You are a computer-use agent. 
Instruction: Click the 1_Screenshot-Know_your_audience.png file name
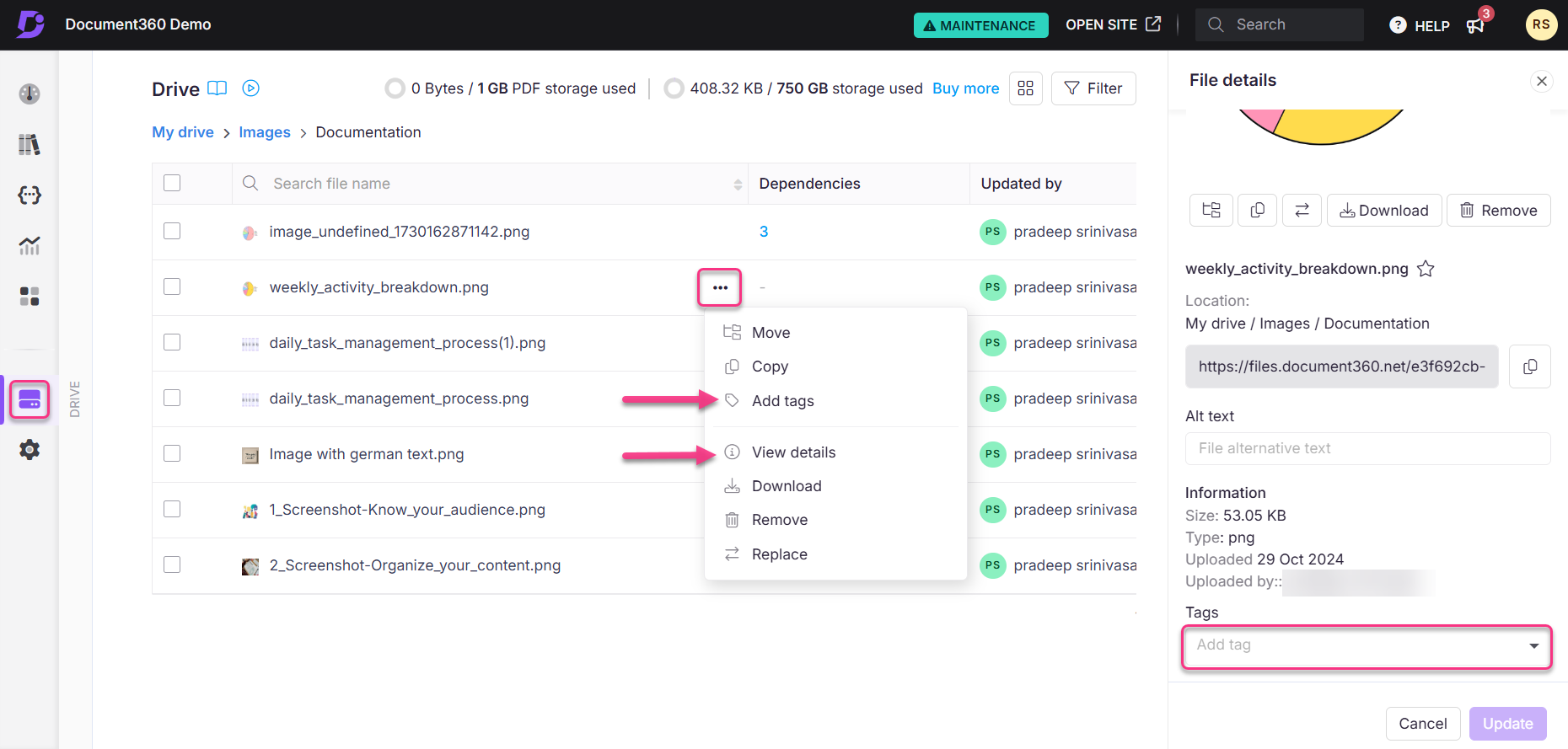[x=407, y=510]
